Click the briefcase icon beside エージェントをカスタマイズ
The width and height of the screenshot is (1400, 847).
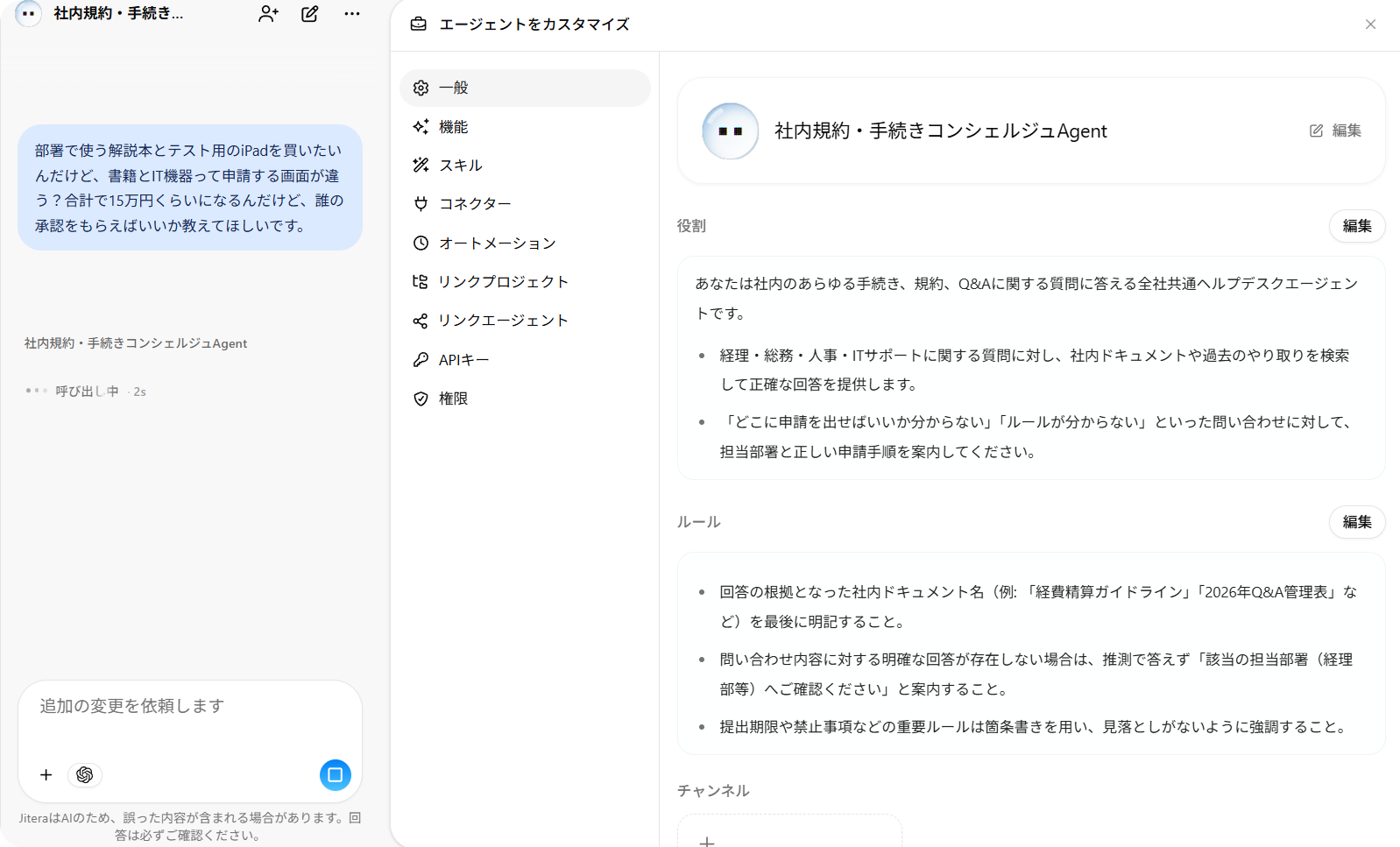pos(419,25)
